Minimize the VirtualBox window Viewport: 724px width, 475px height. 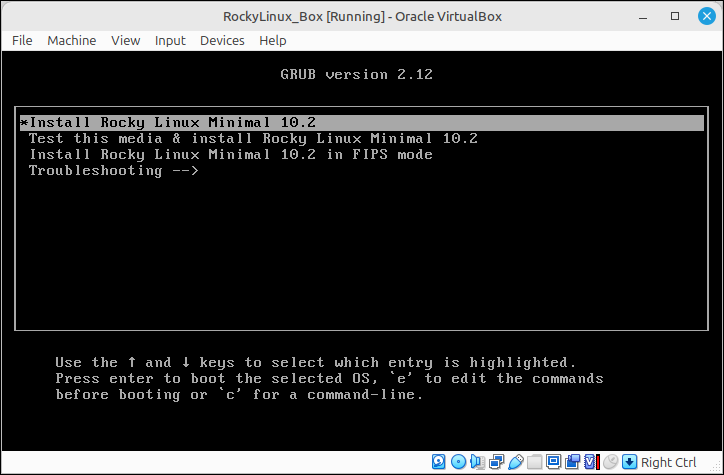(643, 17)
